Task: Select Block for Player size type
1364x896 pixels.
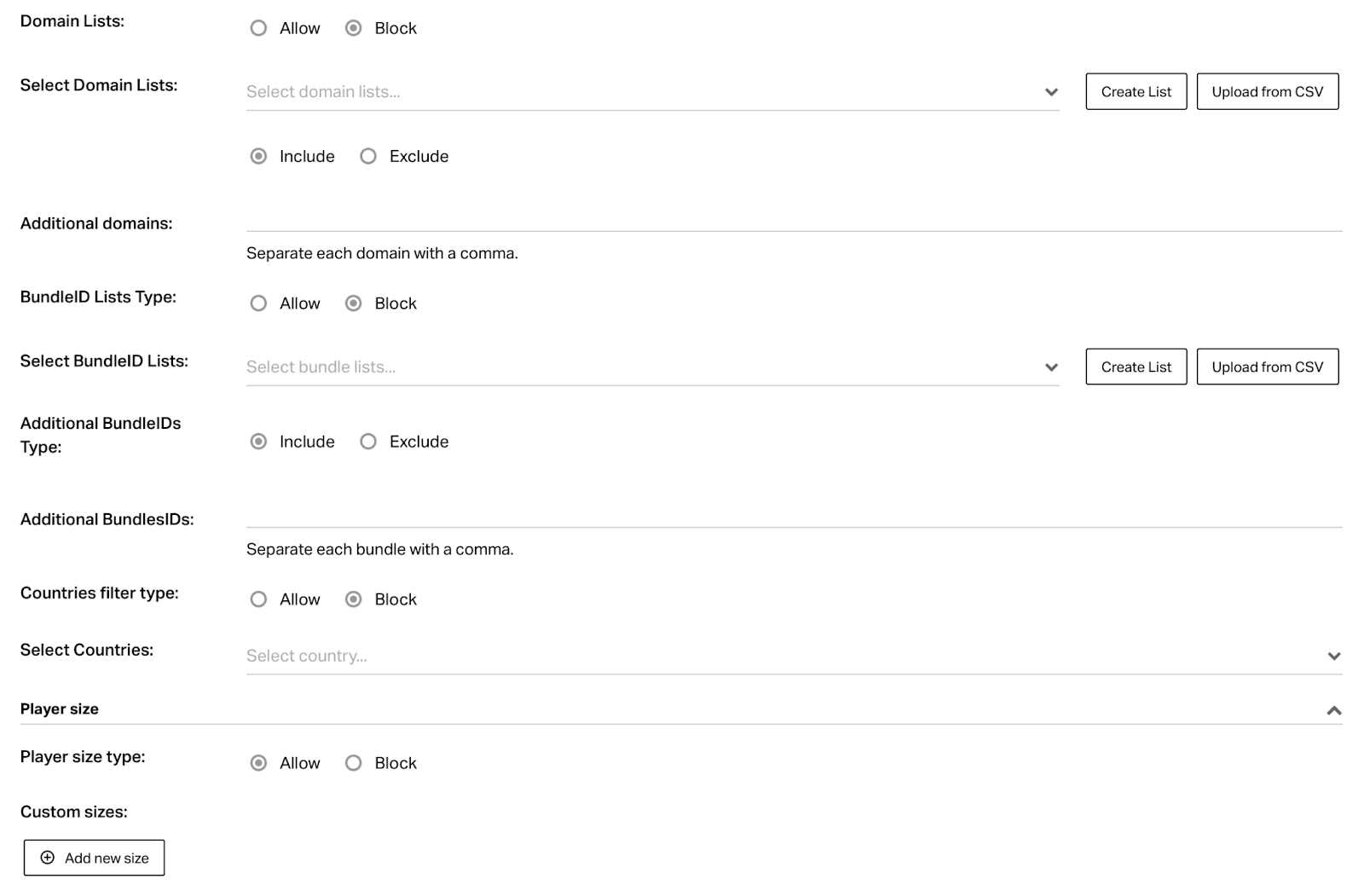Action: tap(353, 763)
